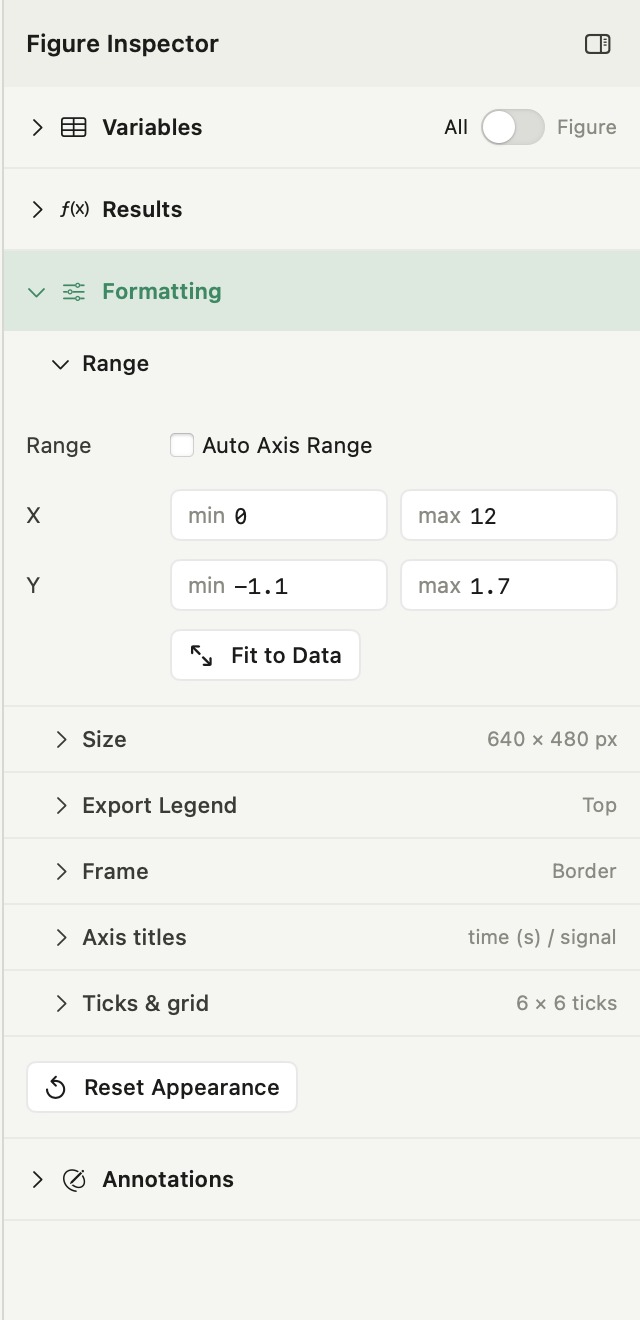Click the Size row label
640x1320 pixels.
104,739
